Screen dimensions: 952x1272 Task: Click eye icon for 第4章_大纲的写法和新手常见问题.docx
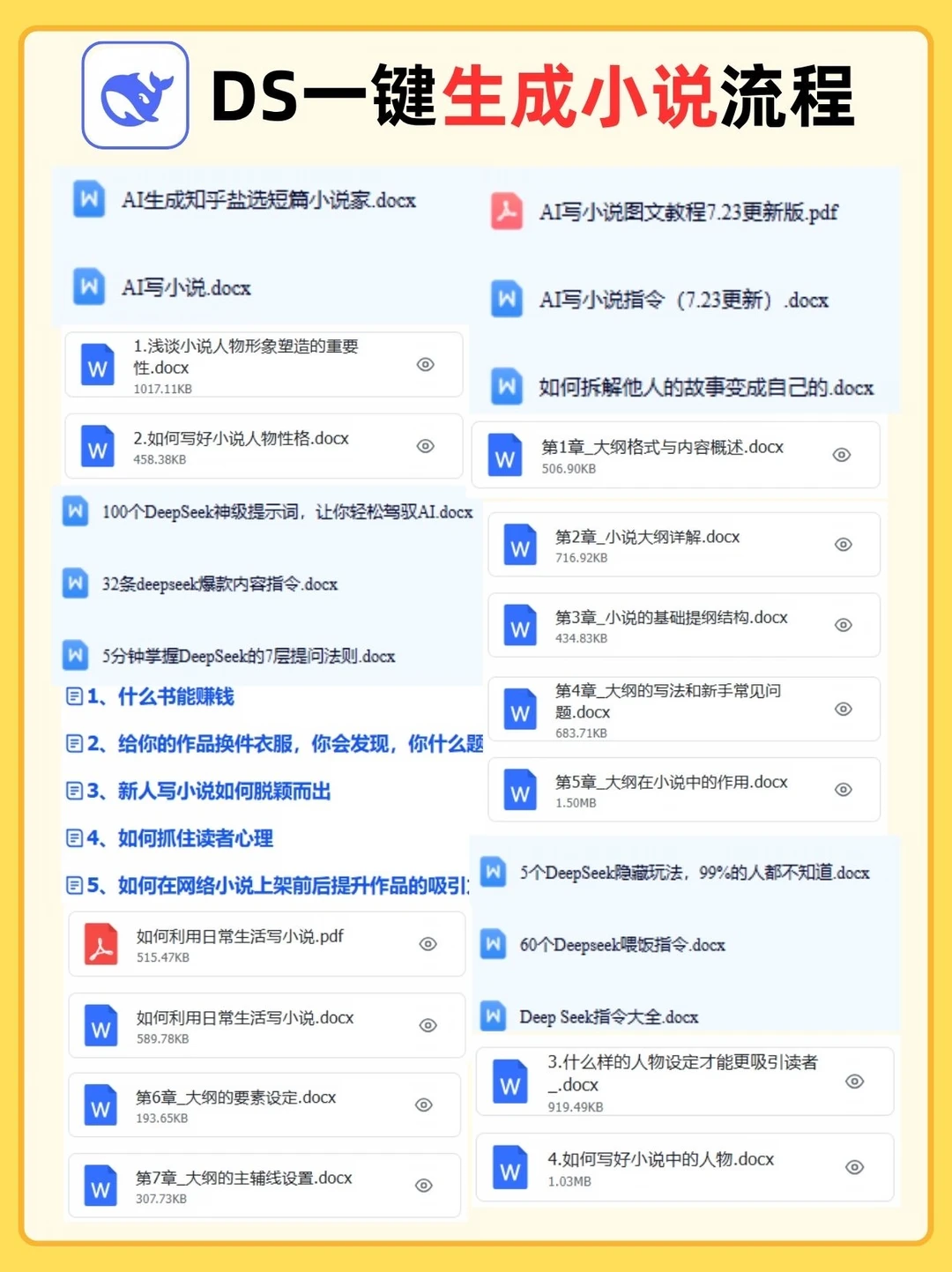click(x=844, y=709)
